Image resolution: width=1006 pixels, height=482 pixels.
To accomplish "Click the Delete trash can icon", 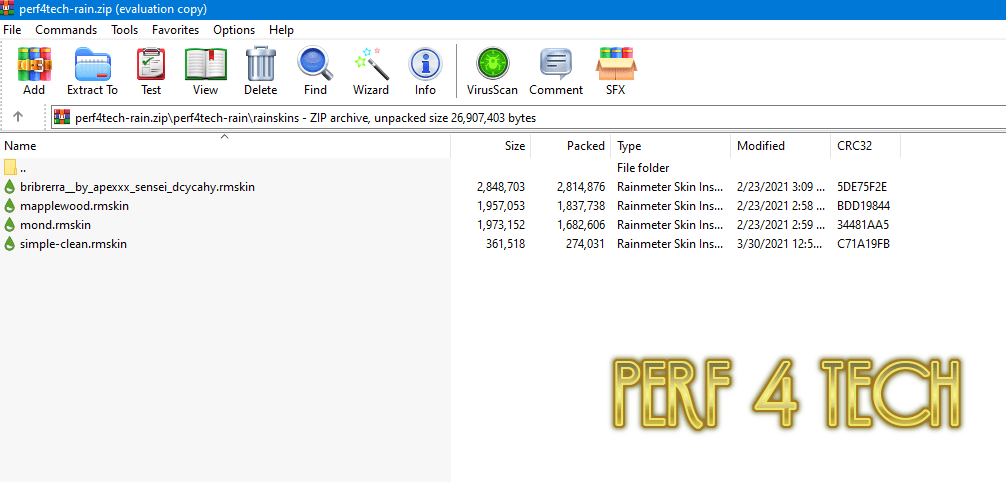I will [x=260, y=64].
